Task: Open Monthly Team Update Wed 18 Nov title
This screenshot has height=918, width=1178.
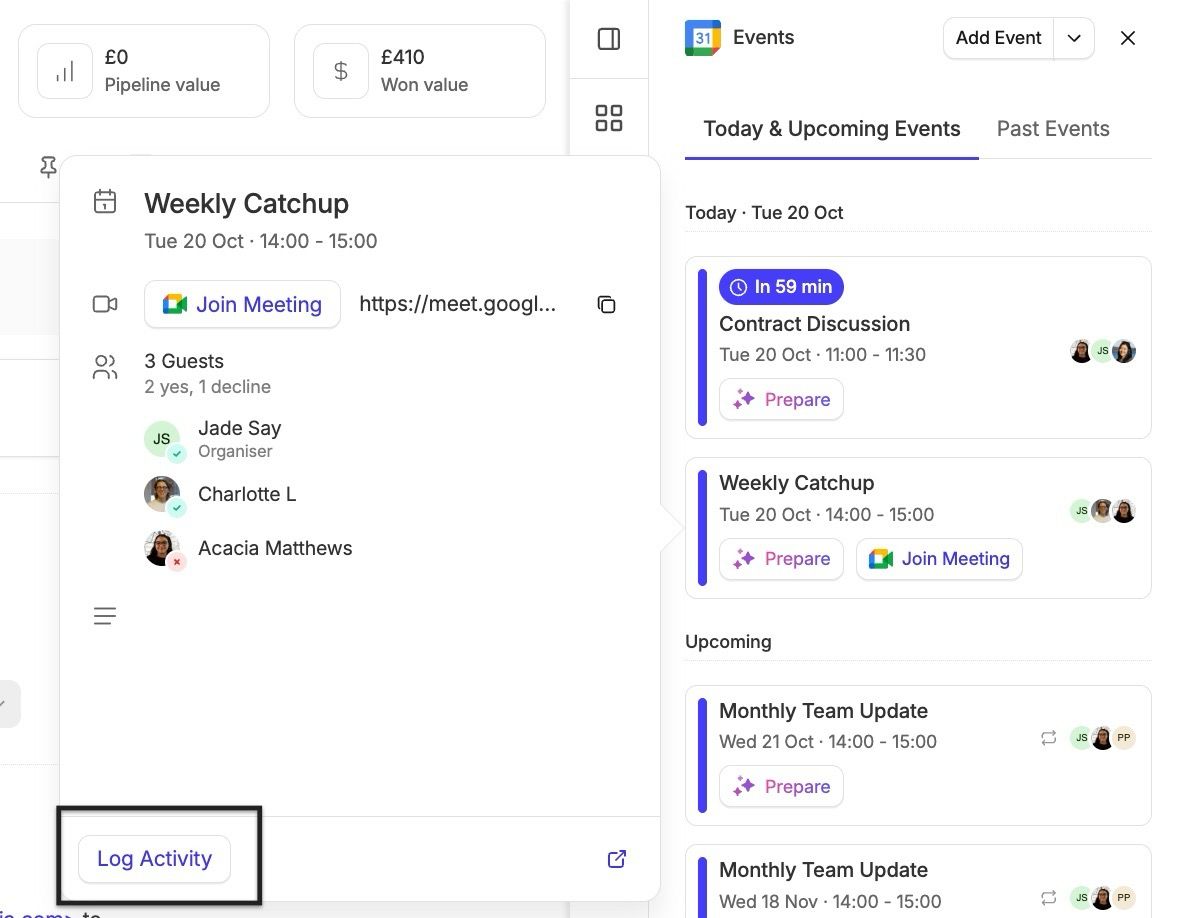Action: (823, 870)
